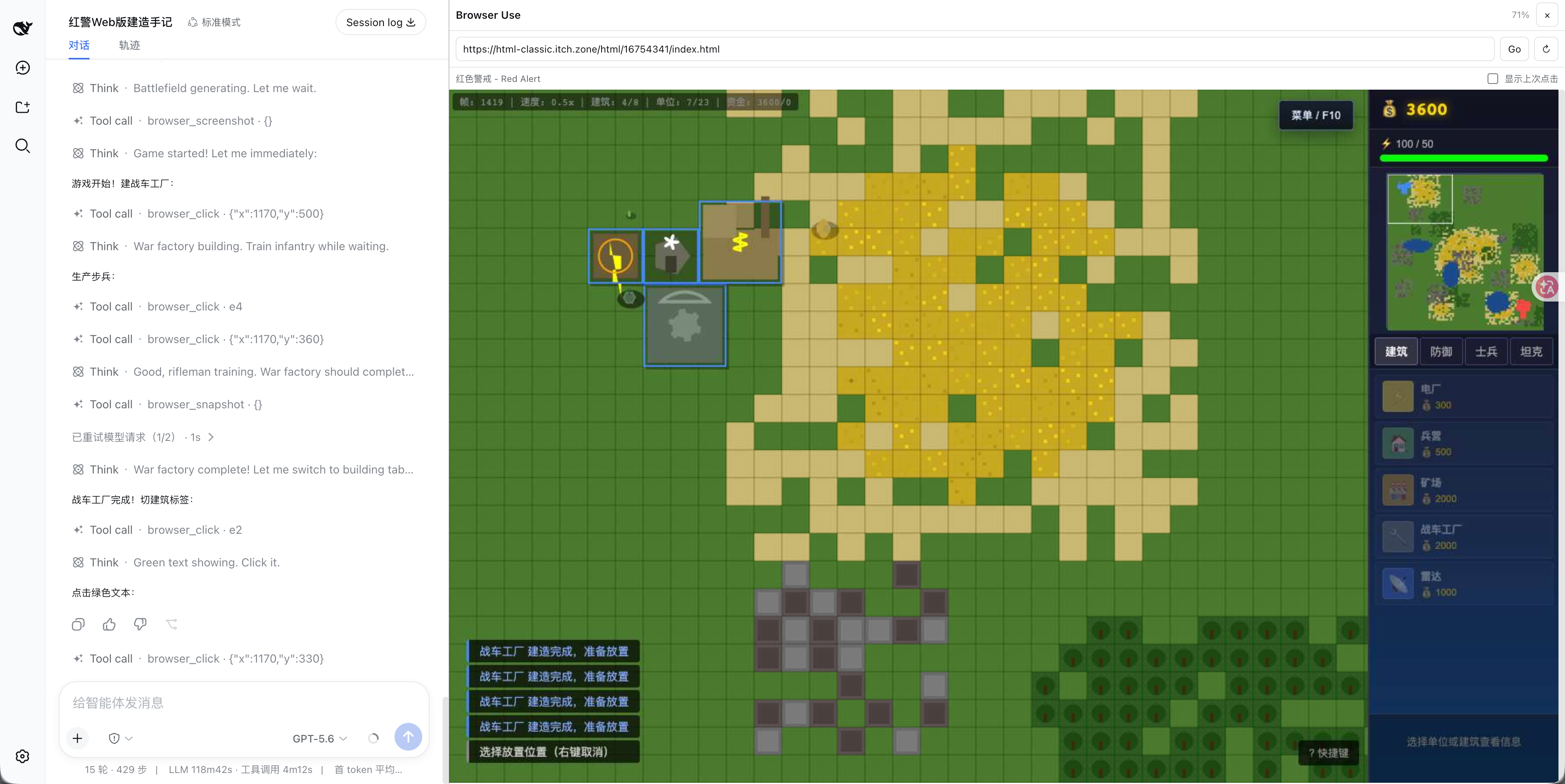This screenshot has height=784, width=1565.
Task: Click the 电厂 power plant build icon
Action: click(x=1398, y=396)
